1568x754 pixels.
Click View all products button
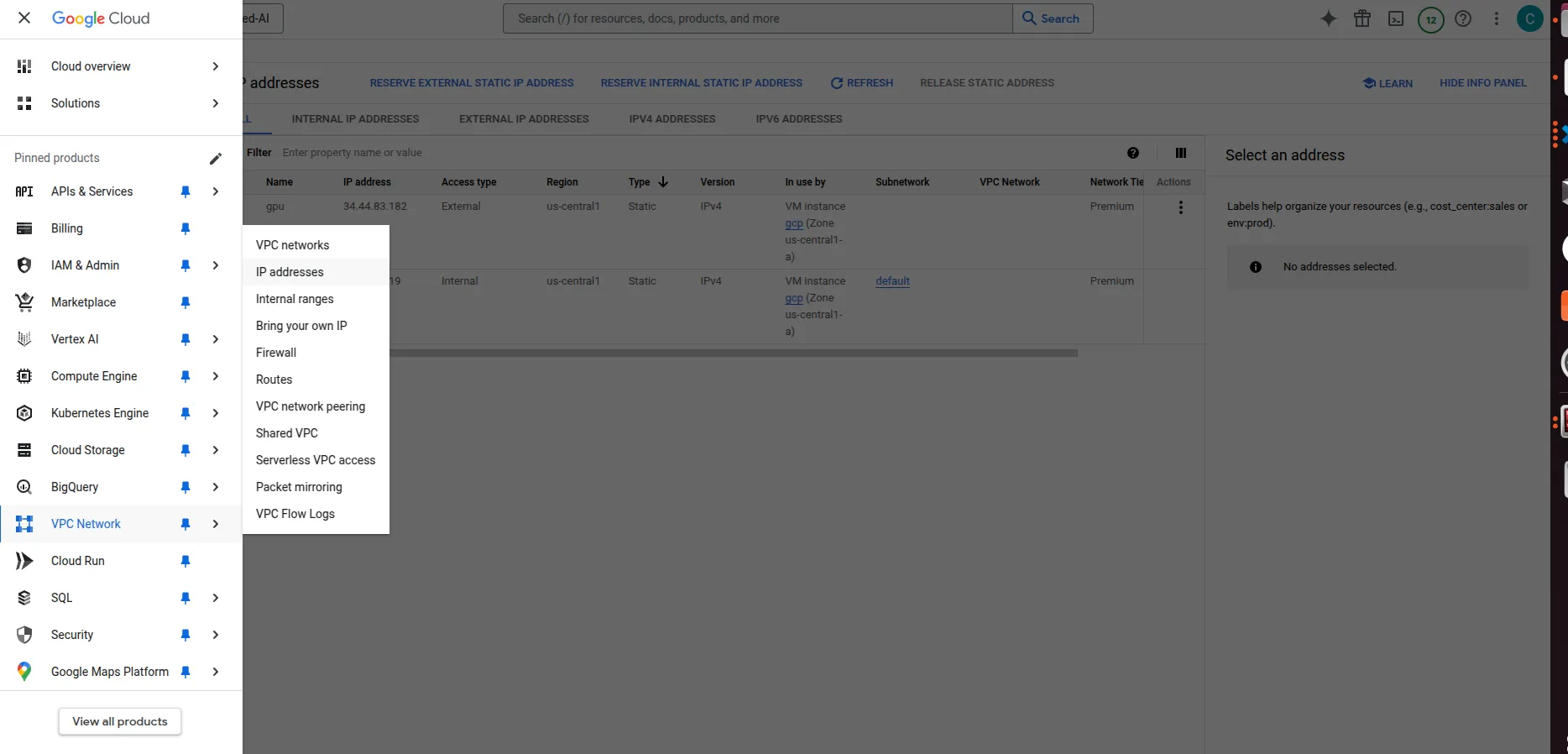tap(120, 721)
